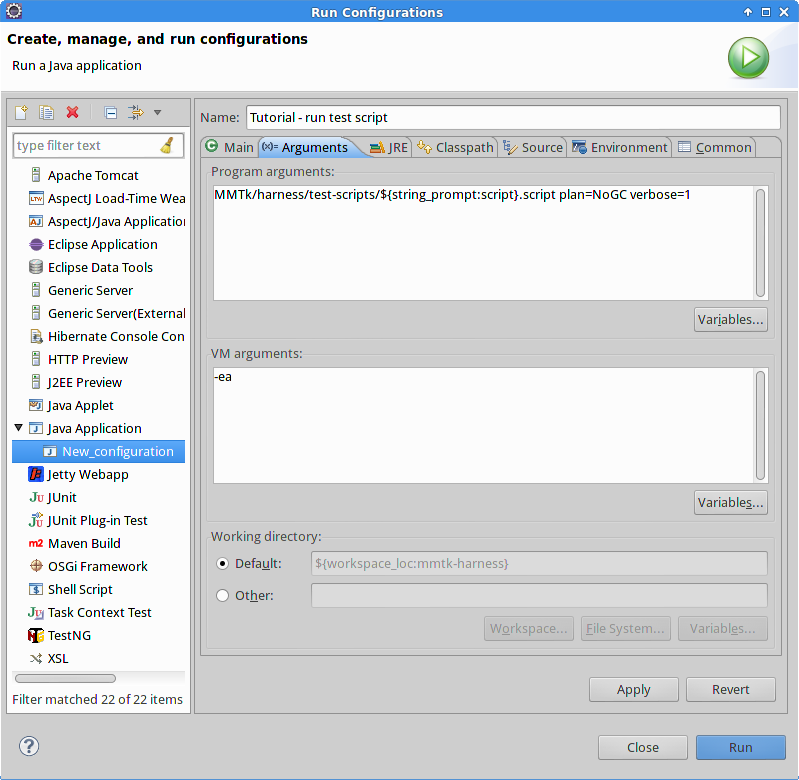Switch to the Classpath tab
The image size is (799, 780).
455,147
